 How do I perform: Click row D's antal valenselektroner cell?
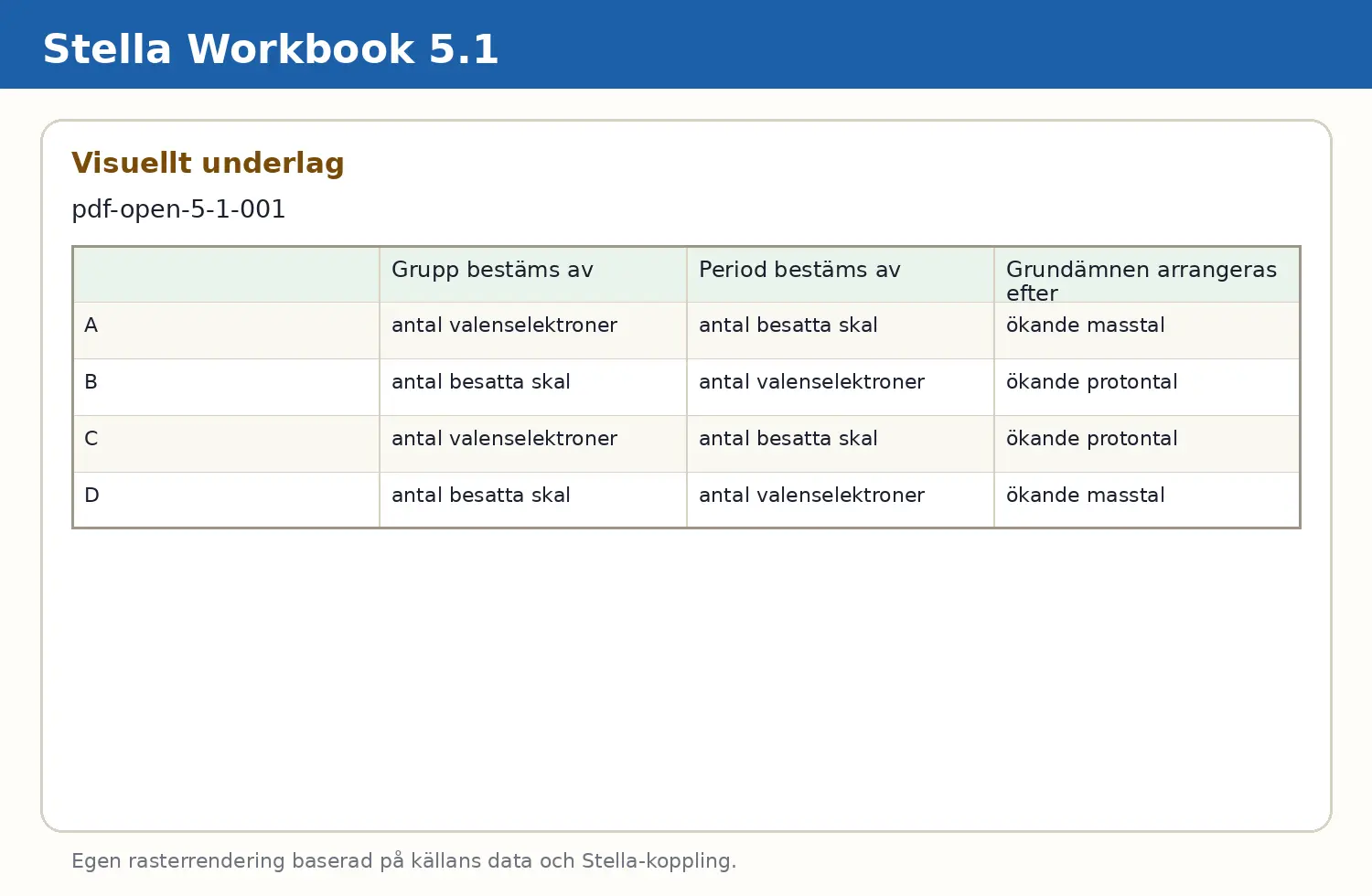pyautogui.click(x=841, y=500)
